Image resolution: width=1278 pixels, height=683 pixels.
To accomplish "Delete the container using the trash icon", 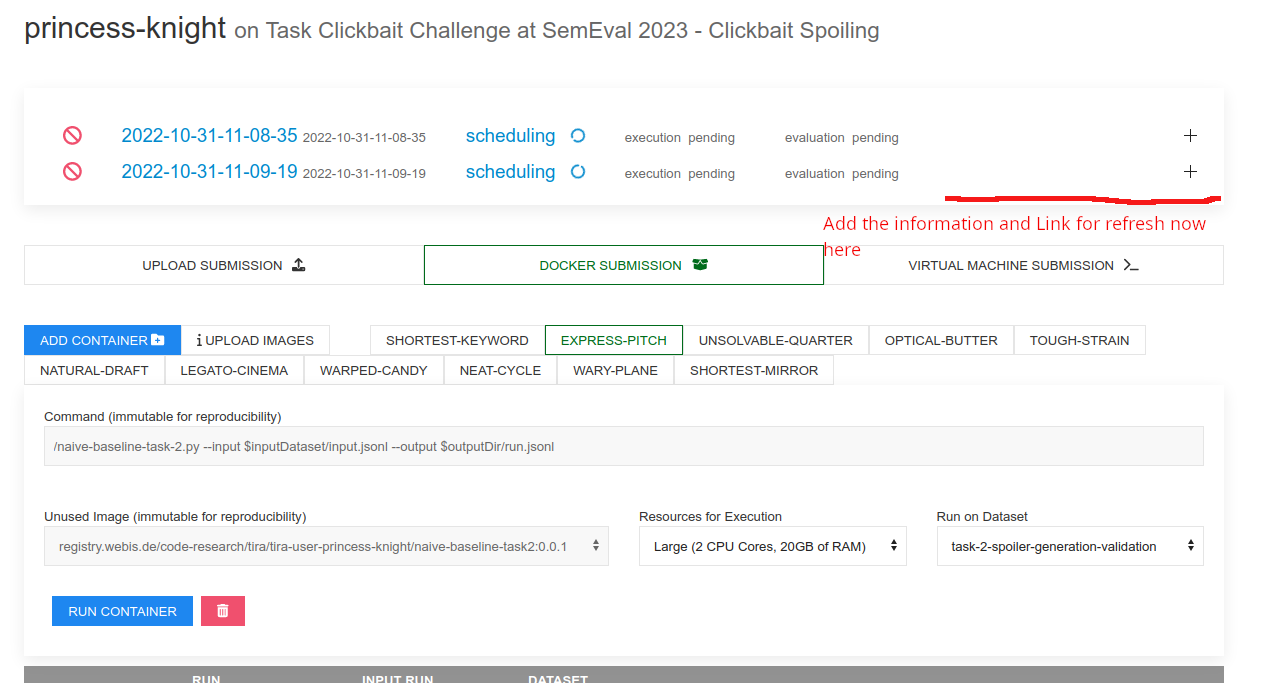I will (222, 609).
